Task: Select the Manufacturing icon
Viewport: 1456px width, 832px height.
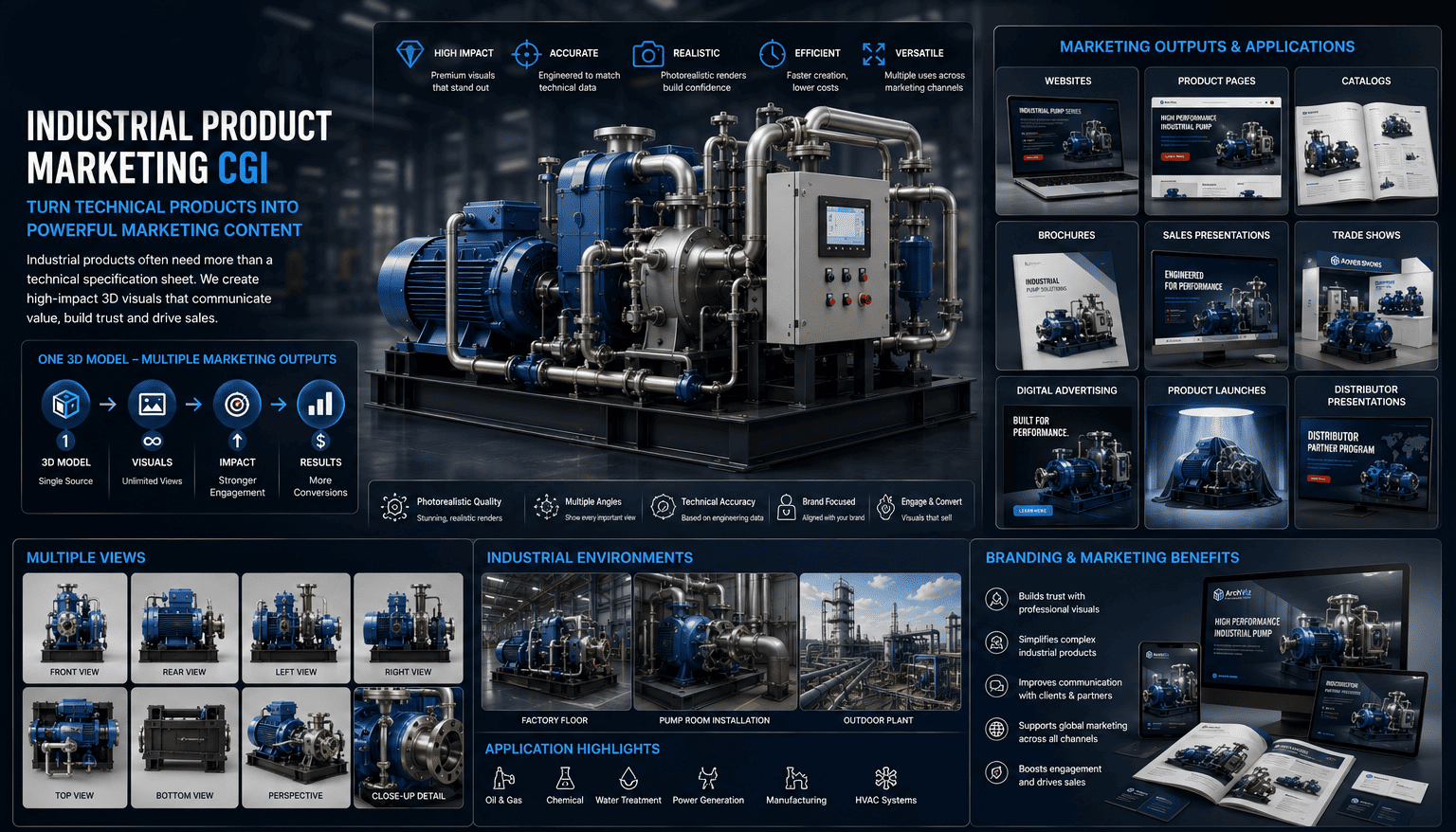Action: (796, 778)
